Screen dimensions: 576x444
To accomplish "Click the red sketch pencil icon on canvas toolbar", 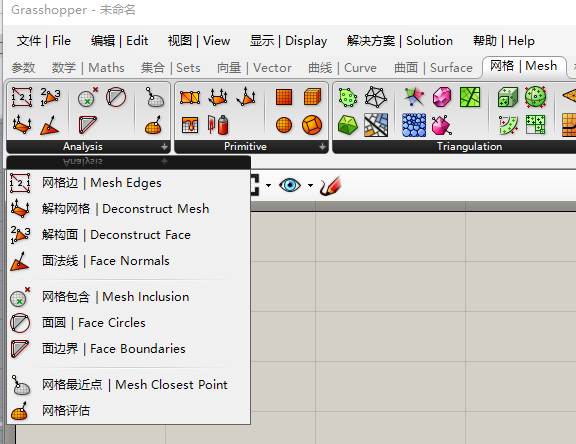I will (330, 185).
